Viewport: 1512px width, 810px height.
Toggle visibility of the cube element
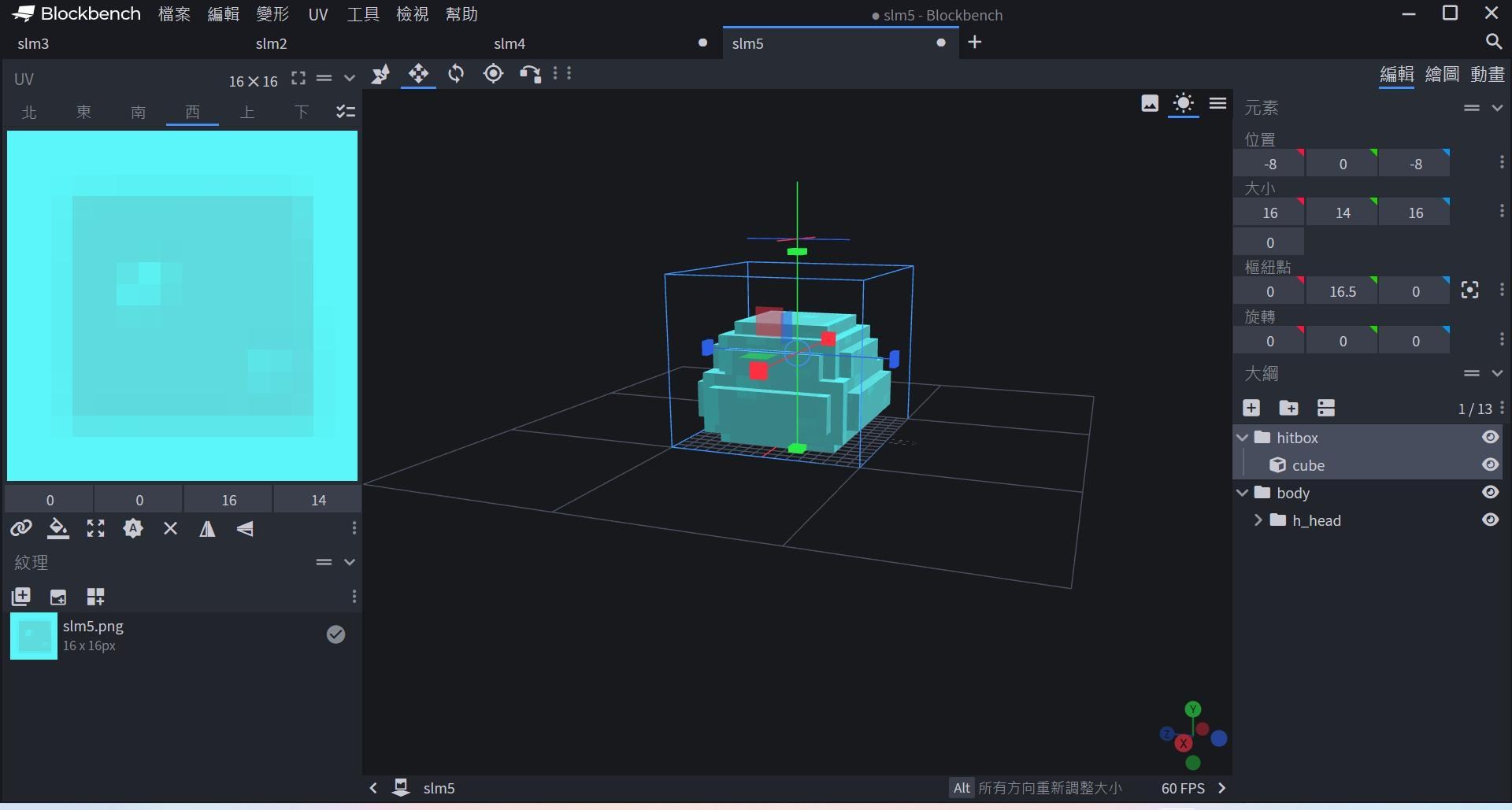pos(1490,465)
